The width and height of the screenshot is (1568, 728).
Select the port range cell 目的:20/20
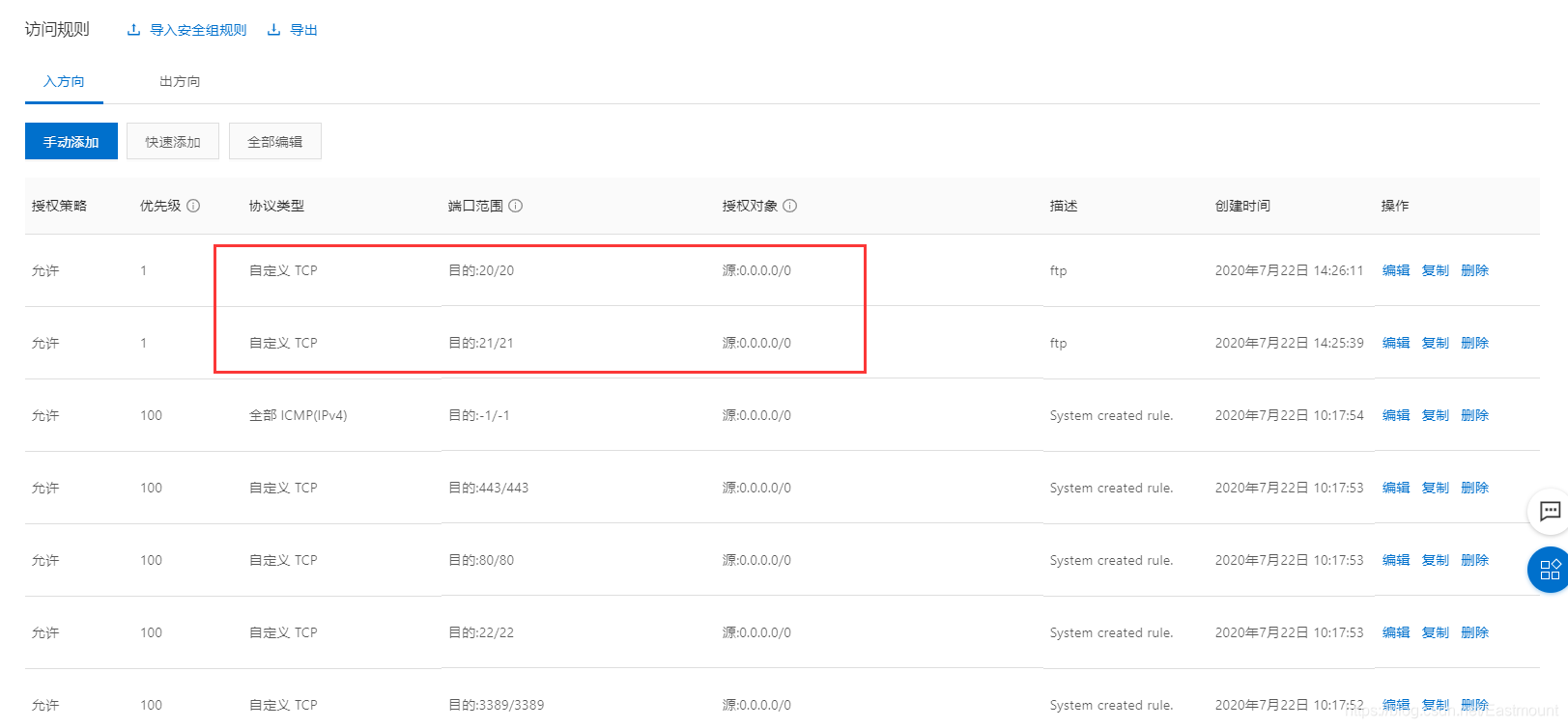[481, 270]
